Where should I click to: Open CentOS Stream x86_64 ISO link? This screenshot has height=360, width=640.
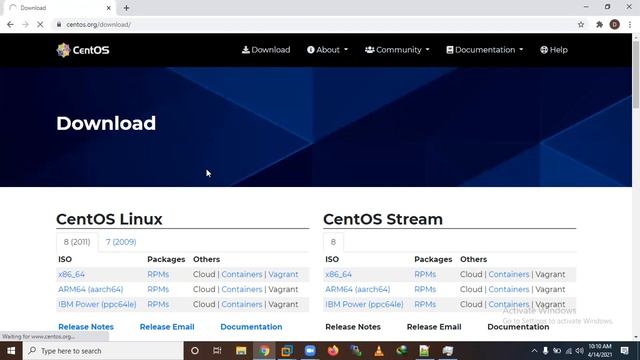338,274
